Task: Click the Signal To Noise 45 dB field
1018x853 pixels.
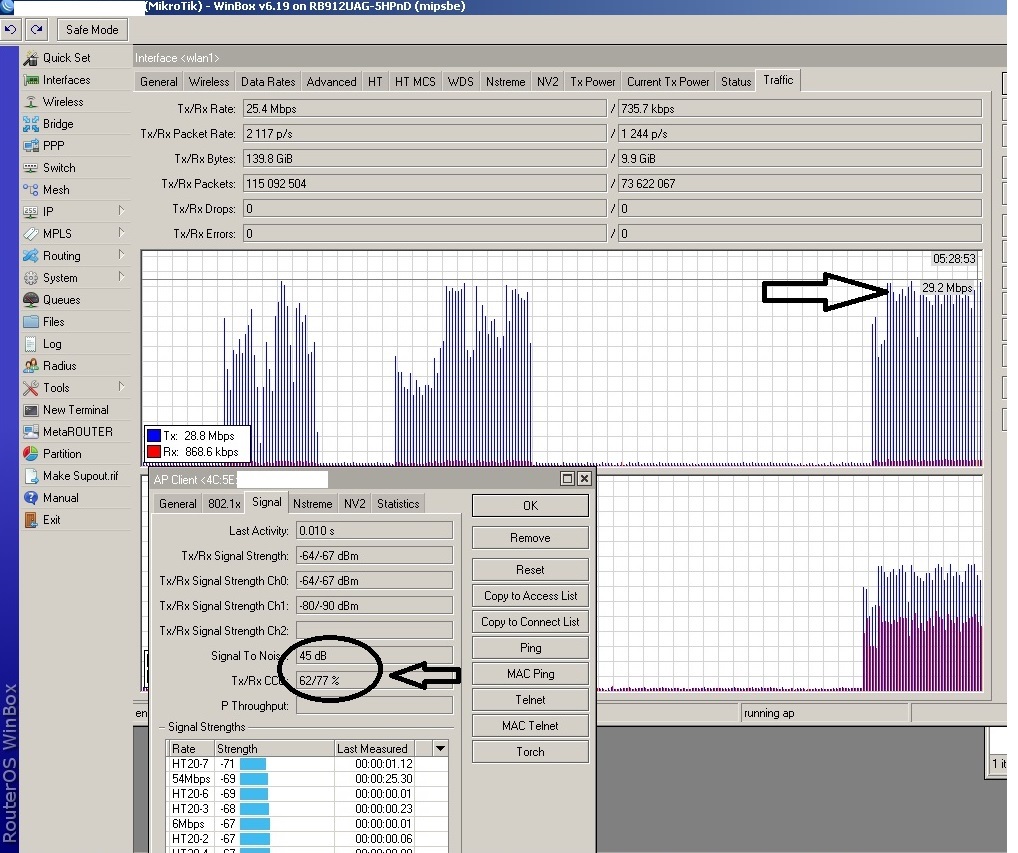Action: 375,656
